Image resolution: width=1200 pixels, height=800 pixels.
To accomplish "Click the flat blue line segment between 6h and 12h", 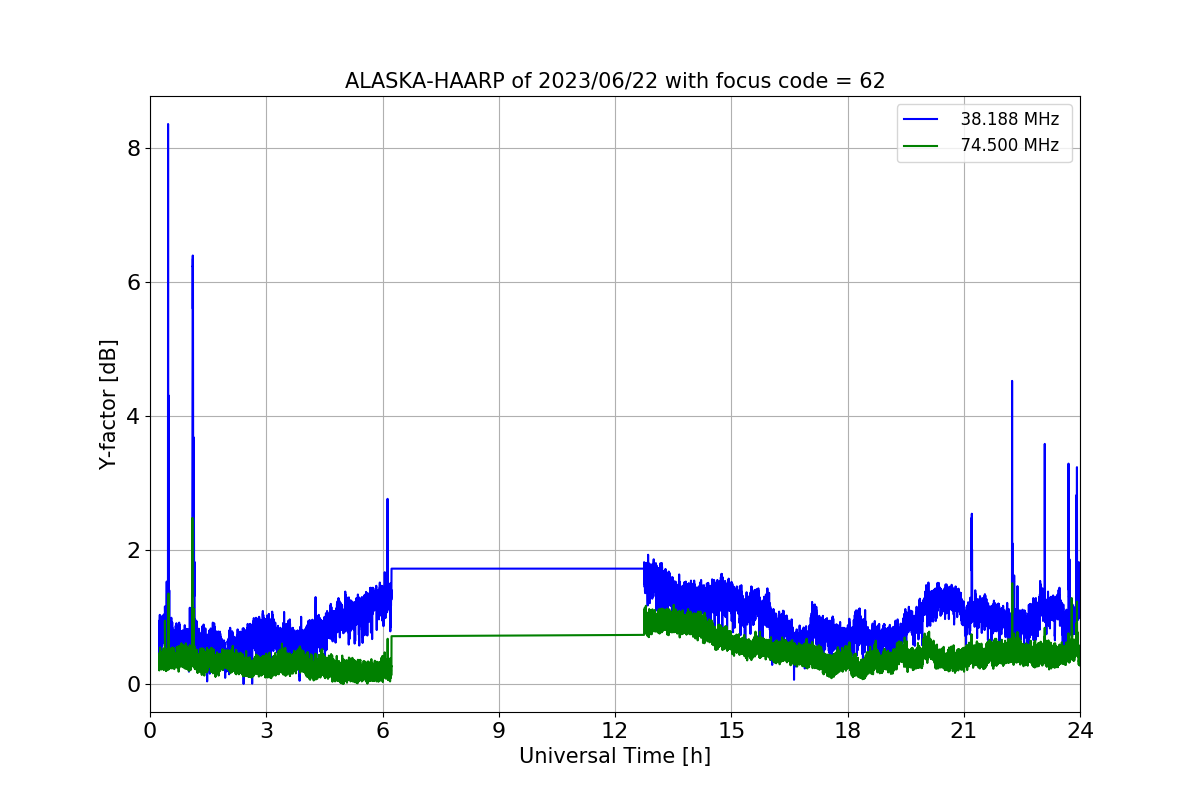I will coord(517,568).
